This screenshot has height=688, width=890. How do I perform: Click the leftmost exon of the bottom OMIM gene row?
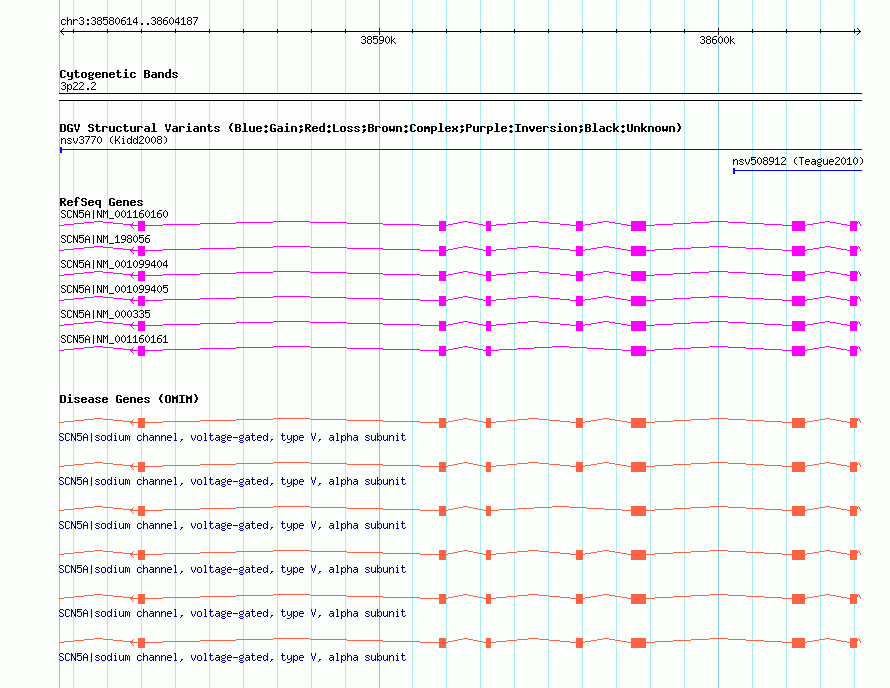tap(141, 643)
